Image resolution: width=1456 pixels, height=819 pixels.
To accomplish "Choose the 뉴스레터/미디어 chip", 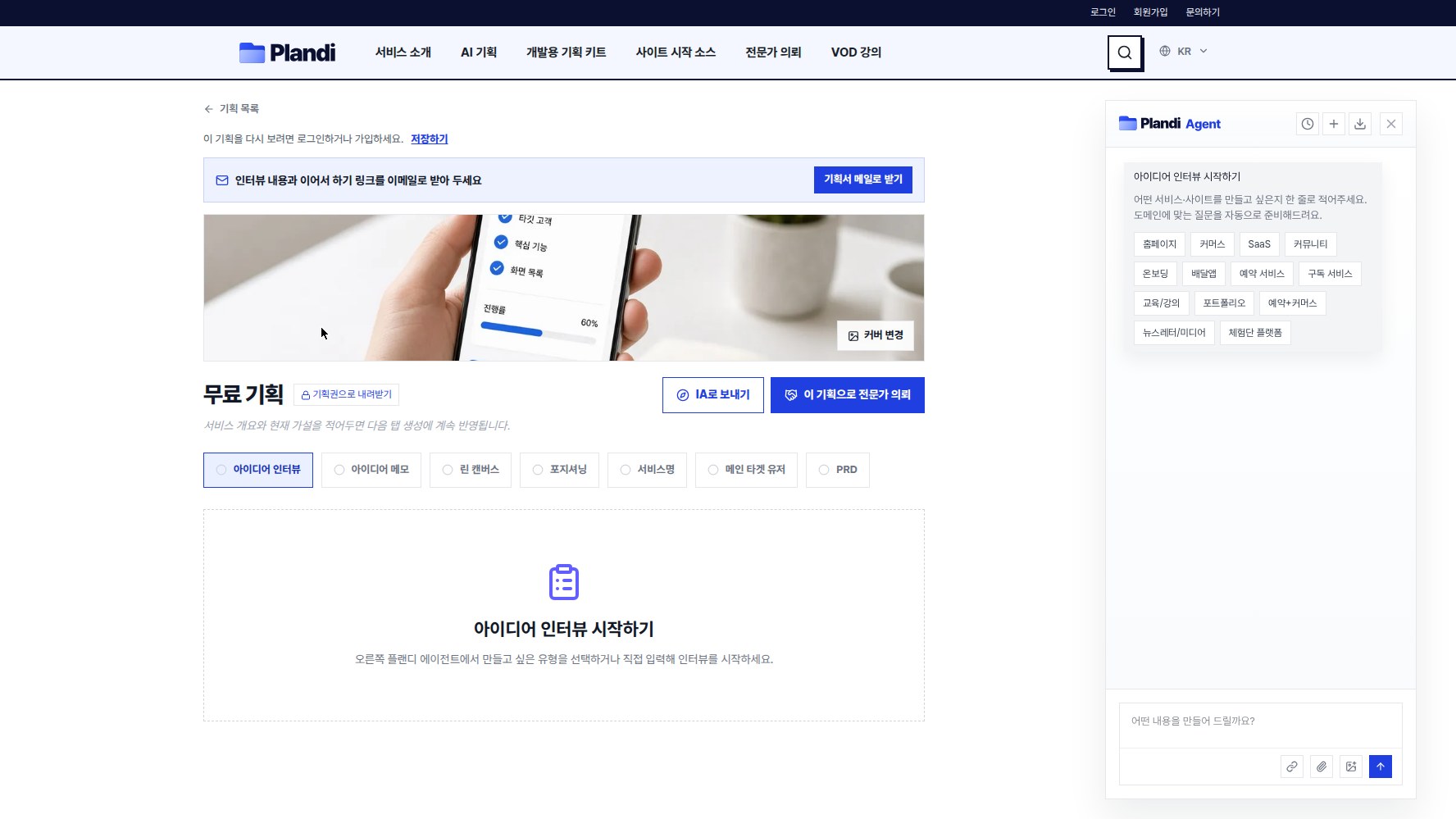I will [x=1174, y=333].
